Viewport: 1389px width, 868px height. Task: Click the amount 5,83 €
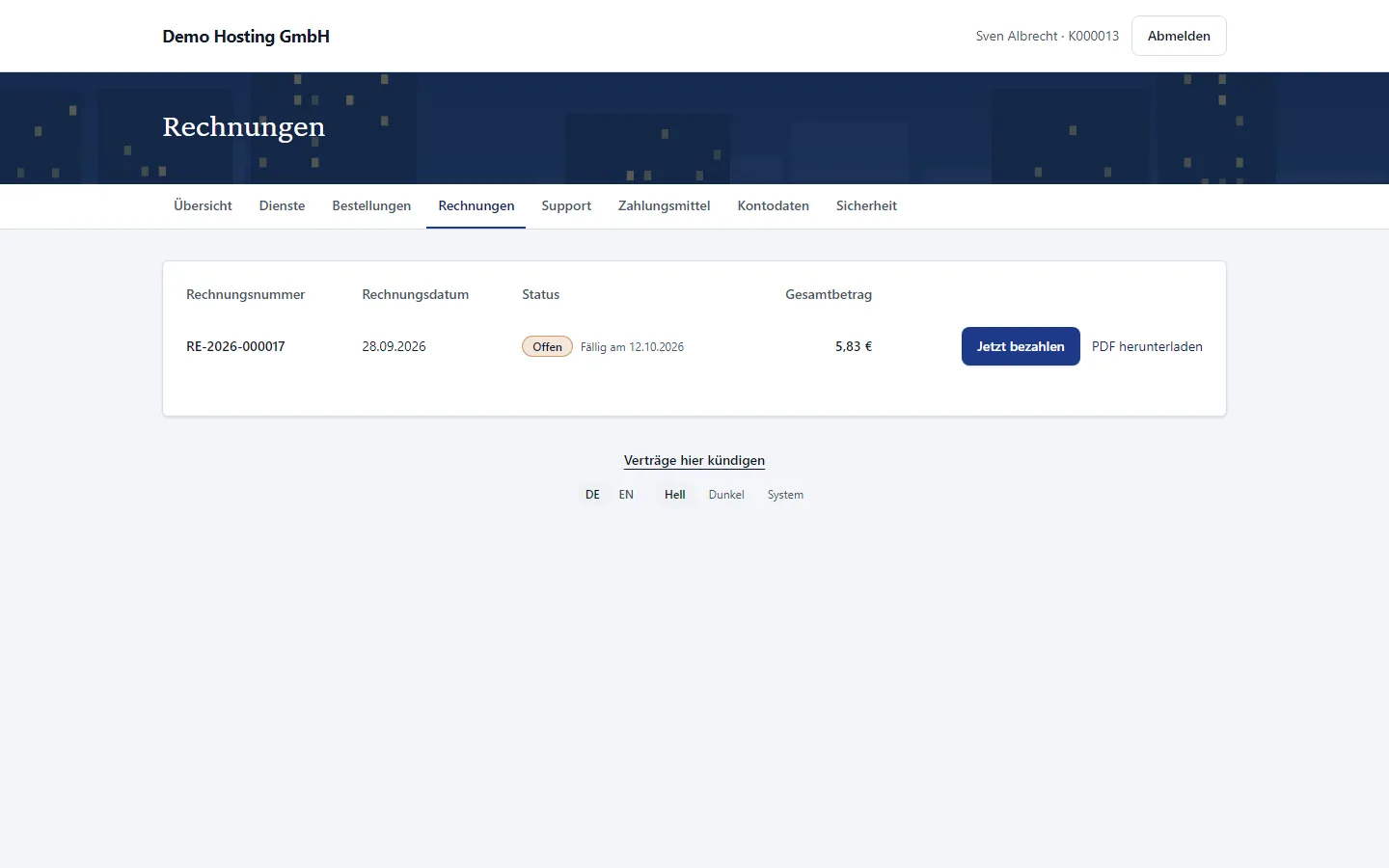click(854, 346)
